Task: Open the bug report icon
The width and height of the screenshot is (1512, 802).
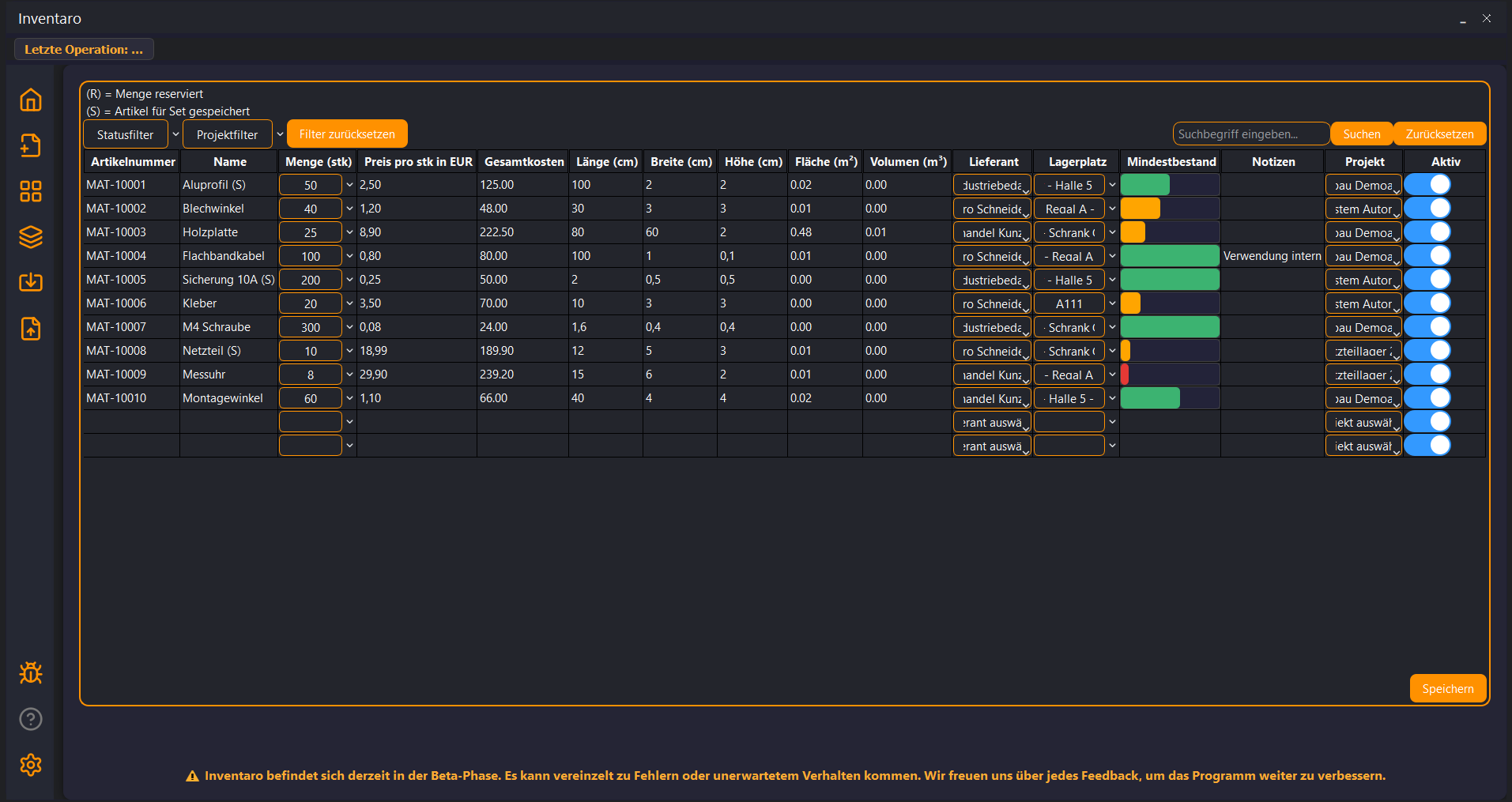Action: pos(31,672)
